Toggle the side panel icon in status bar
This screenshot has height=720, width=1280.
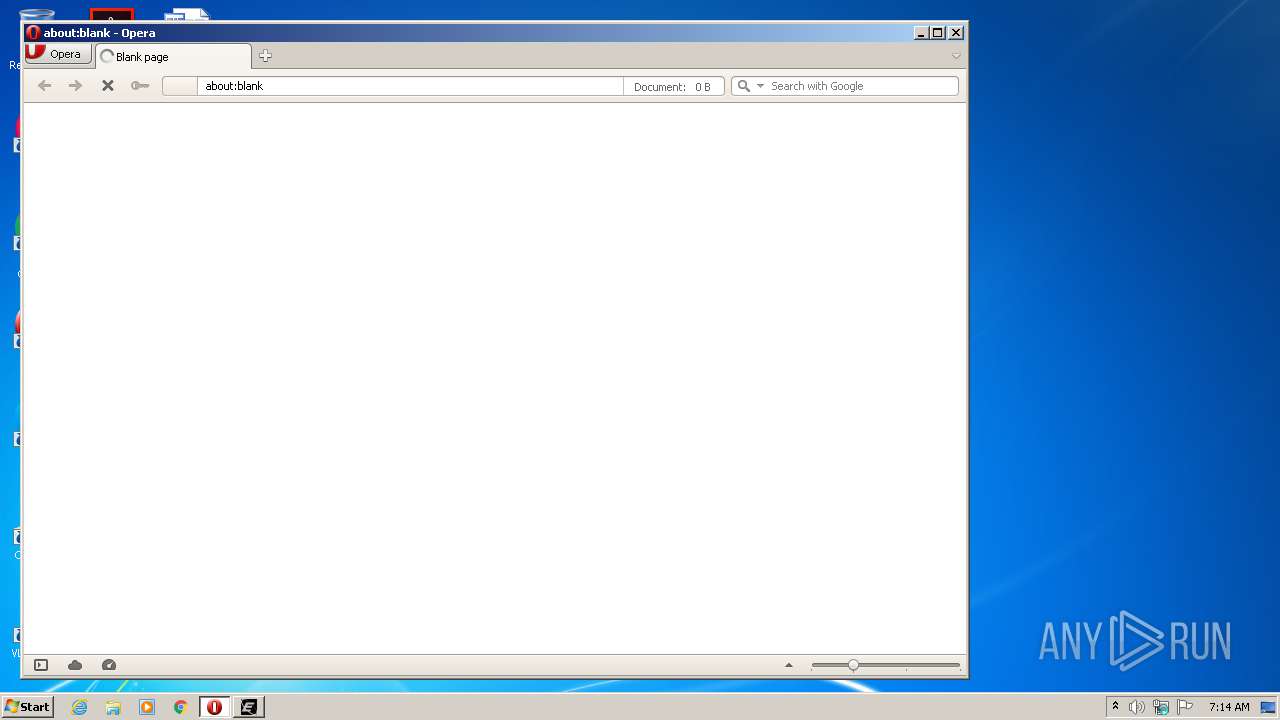[41, 665]
